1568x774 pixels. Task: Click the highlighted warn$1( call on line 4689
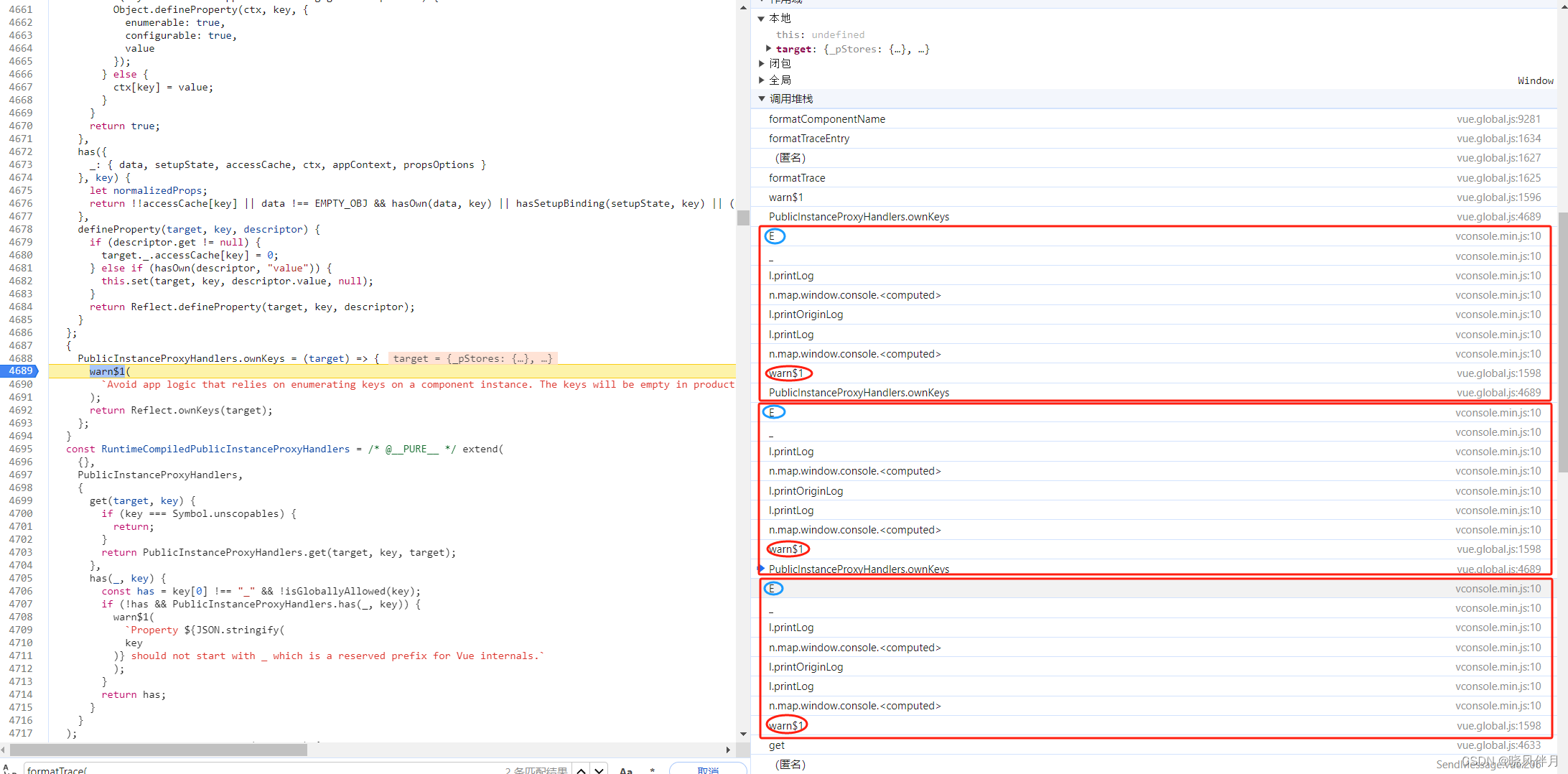pyautogui.click(x=110, y=371)
